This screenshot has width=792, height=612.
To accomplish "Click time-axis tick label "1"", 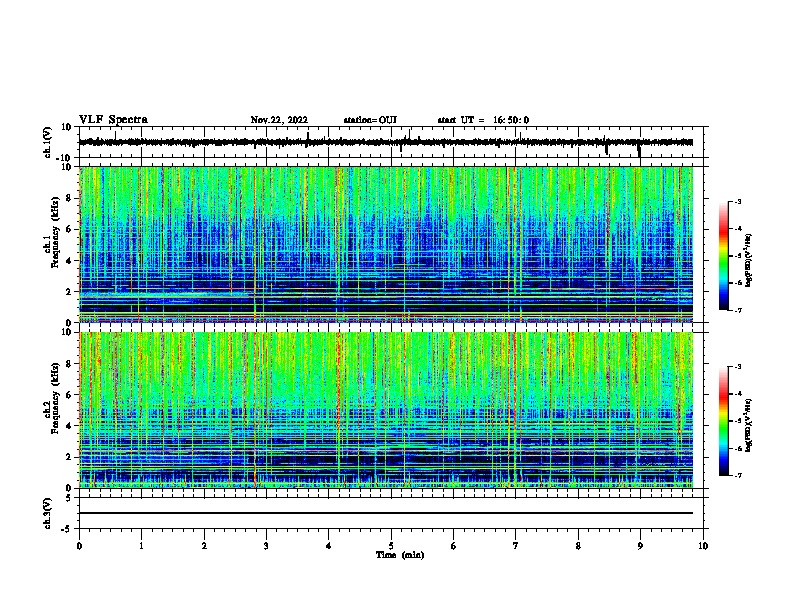I will pyautogui.click(x=141, y=546).
